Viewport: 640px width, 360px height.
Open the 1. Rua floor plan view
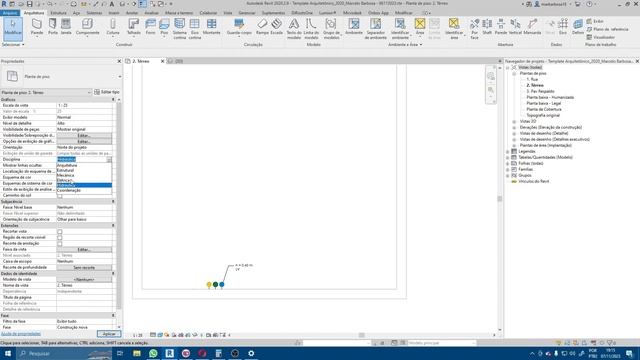click(x=532, y=79)
